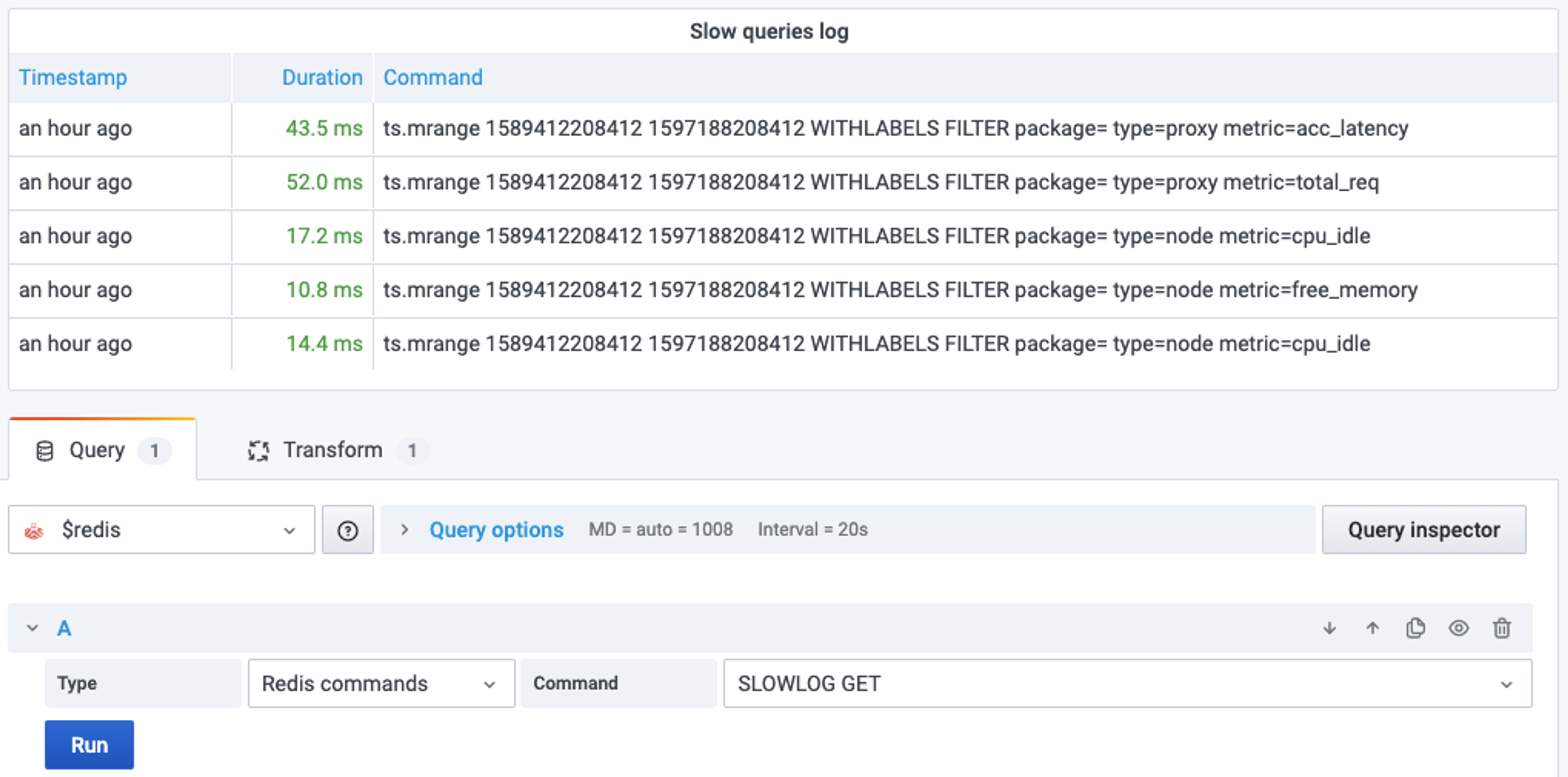Screen dimensions: 1568x777
Task: Sort table by Duration column header
Action: pos(322,77)
